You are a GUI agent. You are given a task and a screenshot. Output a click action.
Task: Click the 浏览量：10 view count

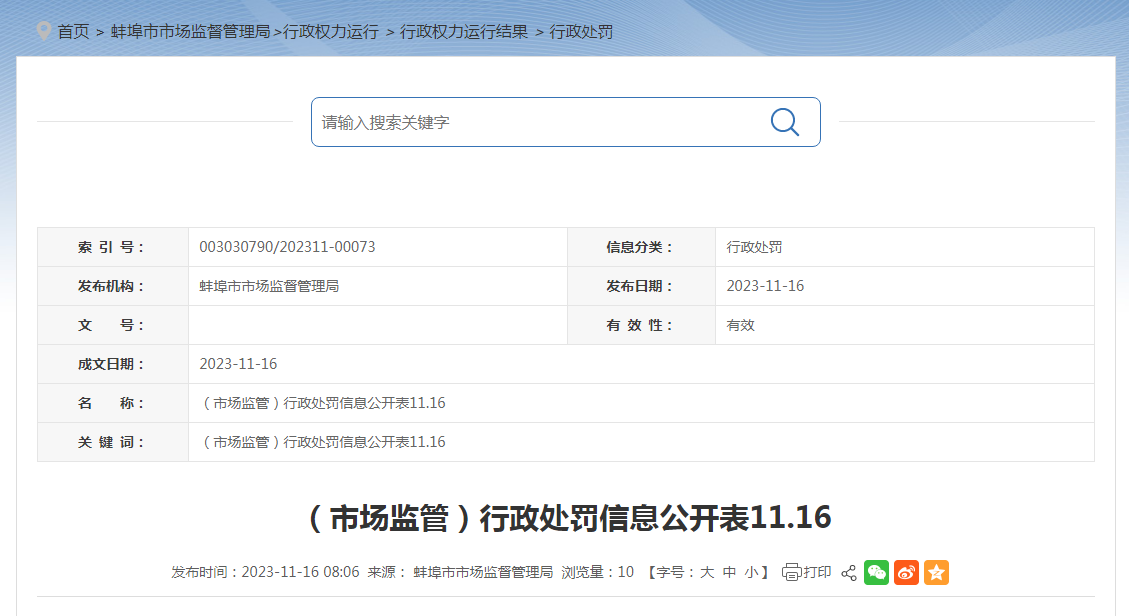coord(598,572)
